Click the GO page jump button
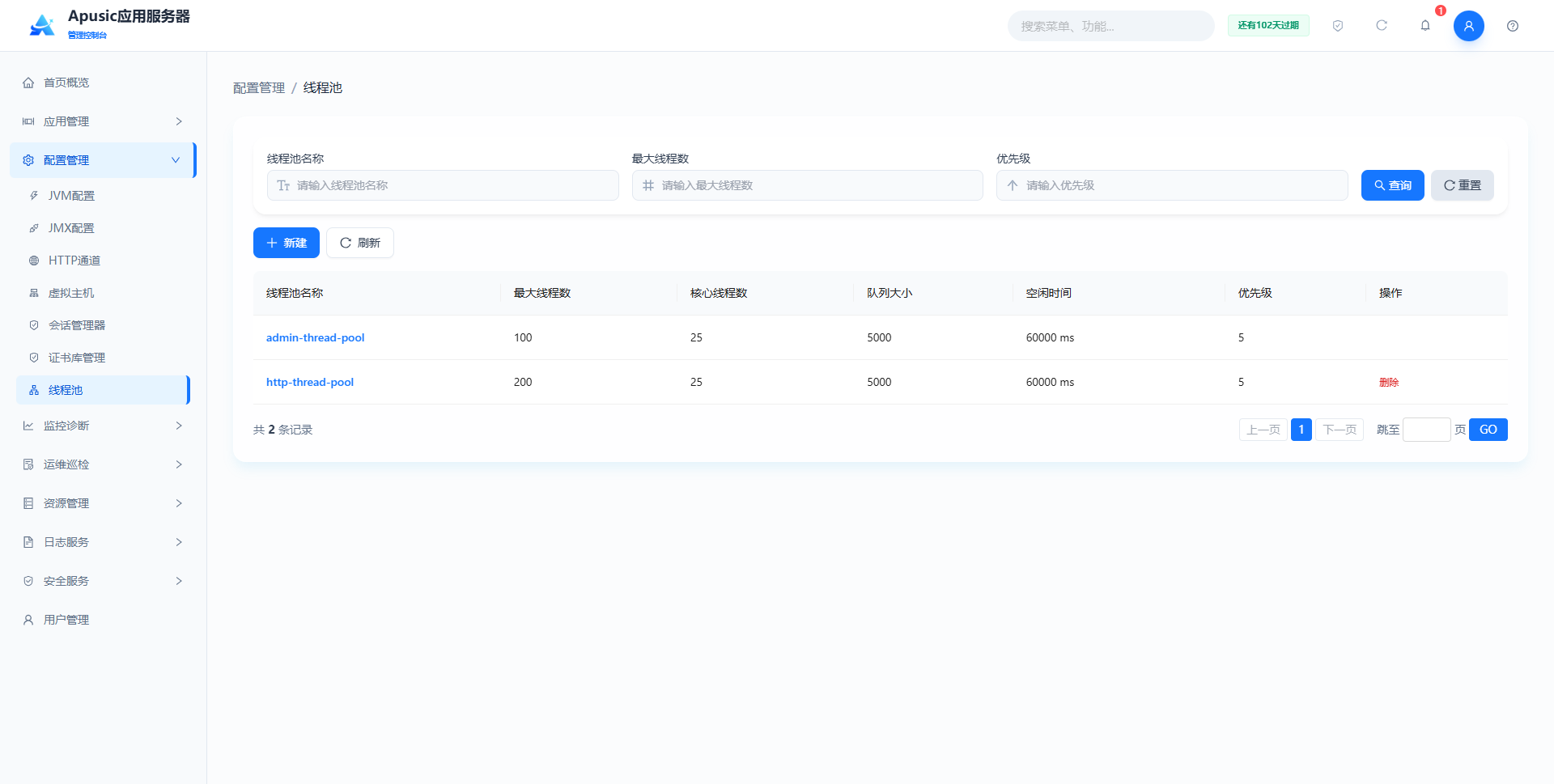This screenshot has height=784, width=1554. pos(1488,430)
